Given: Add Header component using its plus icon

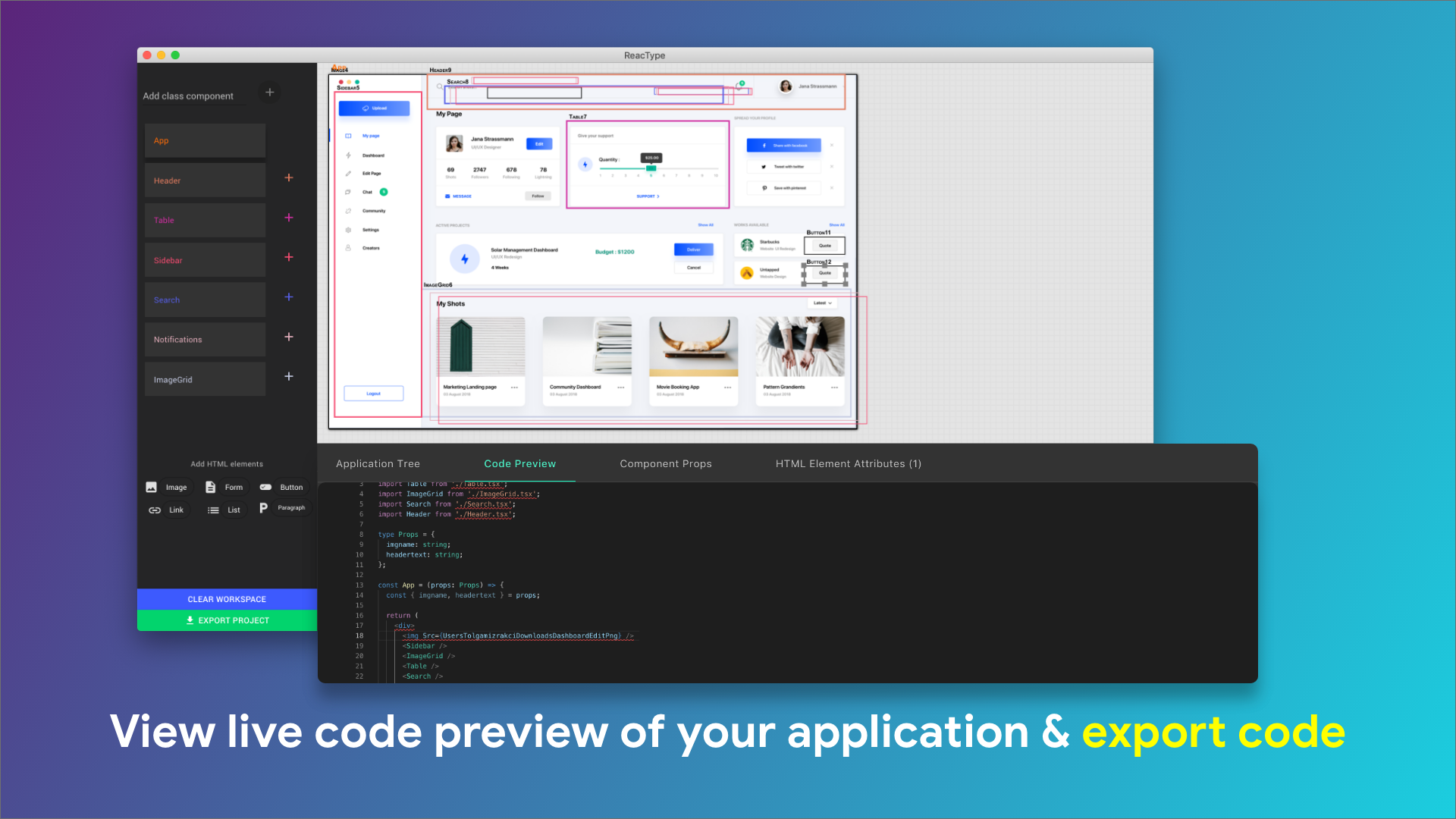Looking at the screenshot, I should (x=289, y=177).
